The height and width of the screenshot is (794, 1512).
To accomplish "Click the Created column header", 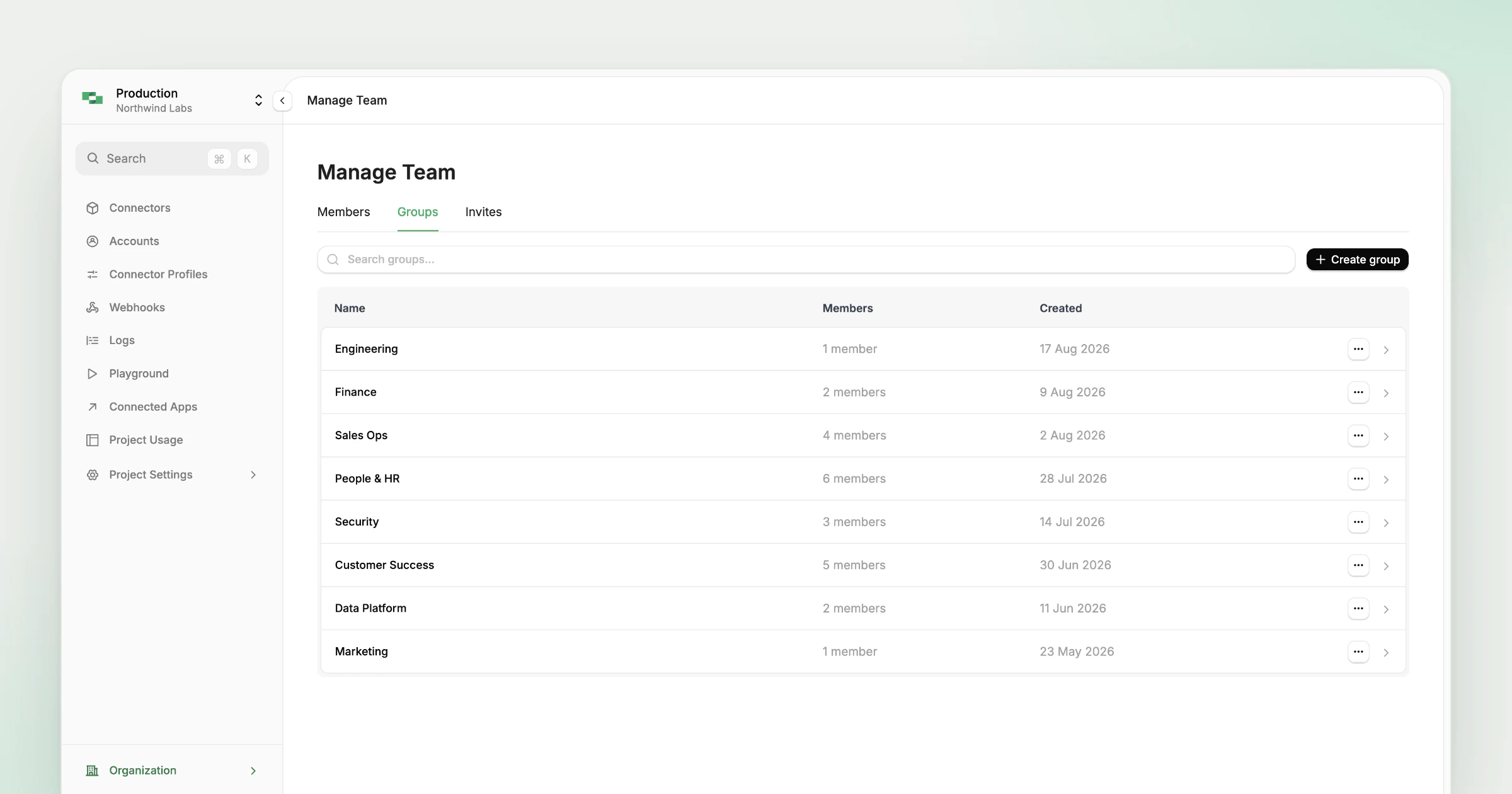I will (1060, 308).
